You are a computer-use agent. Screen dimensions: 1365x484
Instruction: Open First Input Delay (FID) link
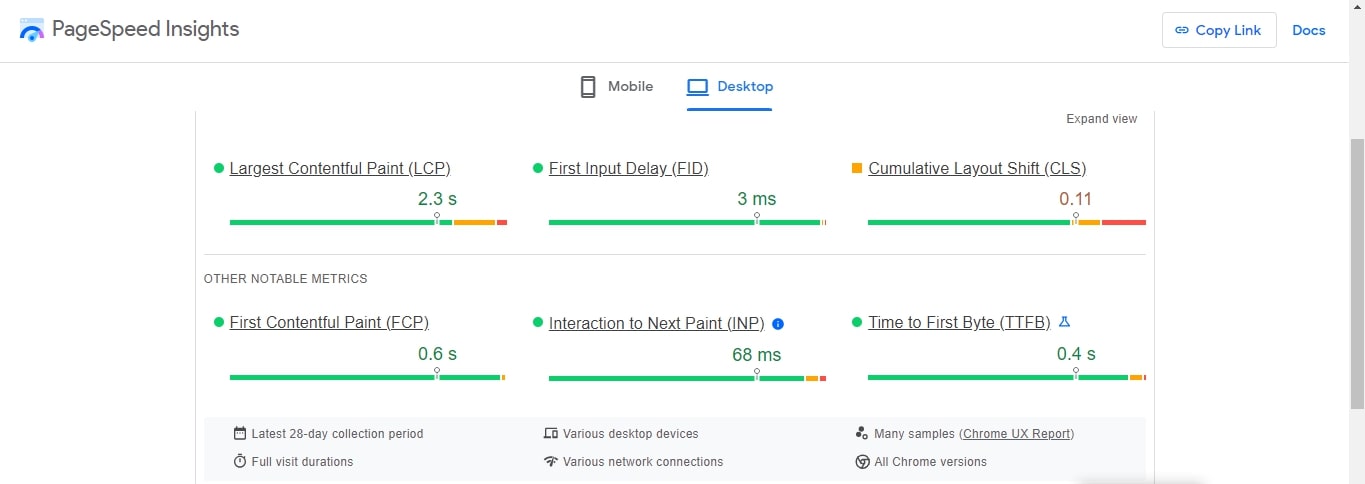628,168
